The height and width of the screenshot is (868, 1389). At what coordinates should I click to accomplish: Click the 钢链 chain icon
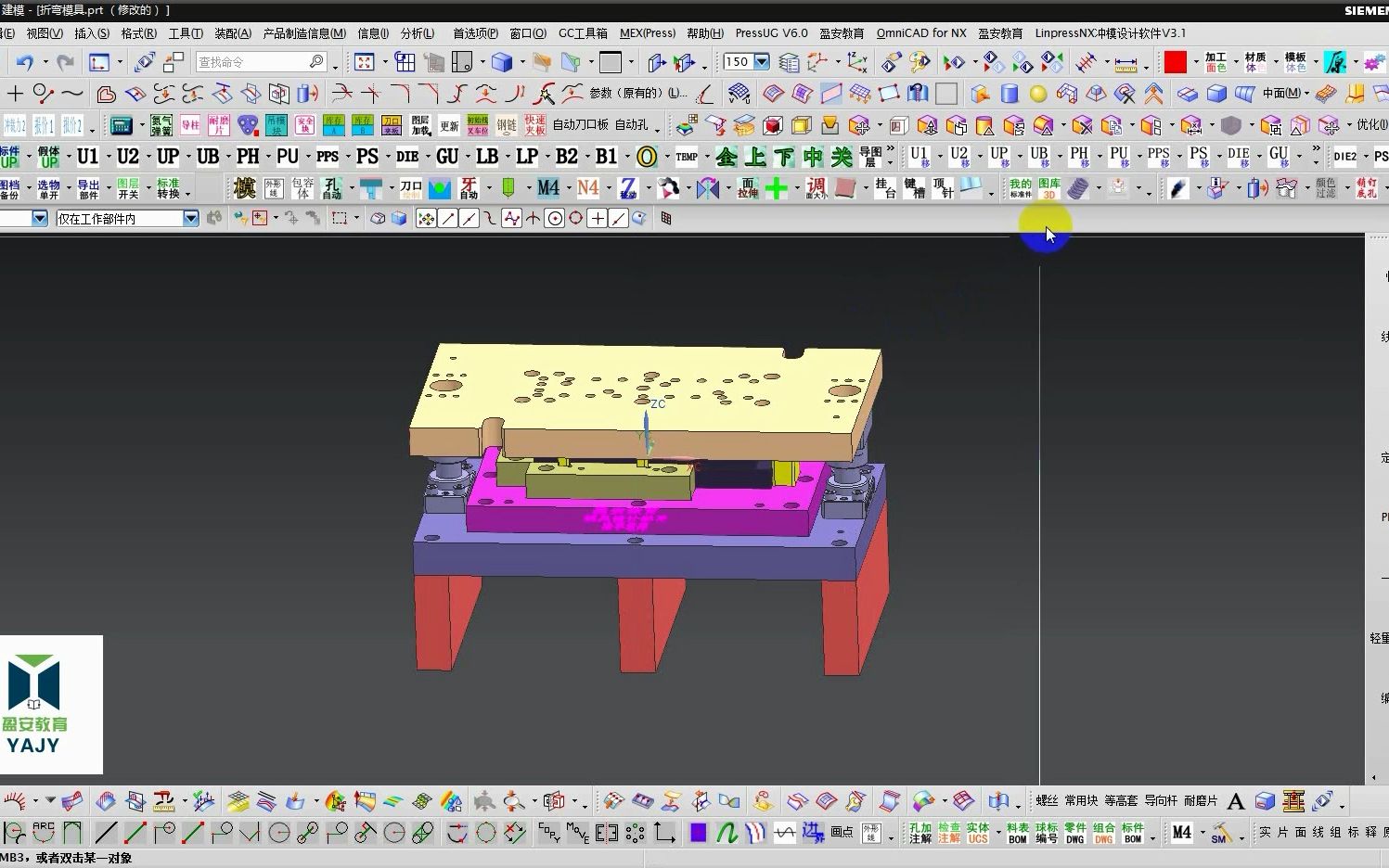[507, 124]
